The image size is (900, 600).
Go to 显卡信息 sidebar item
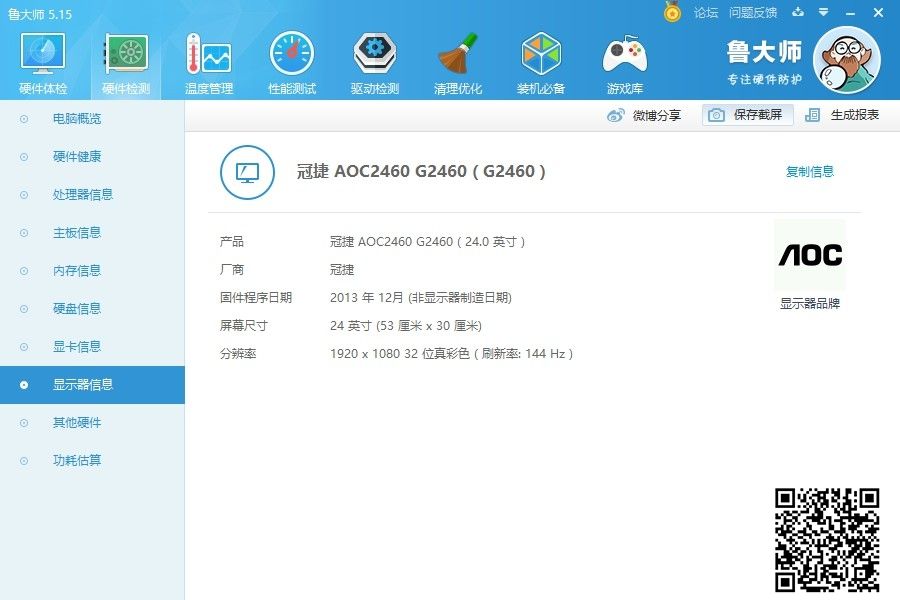point(77,347)
